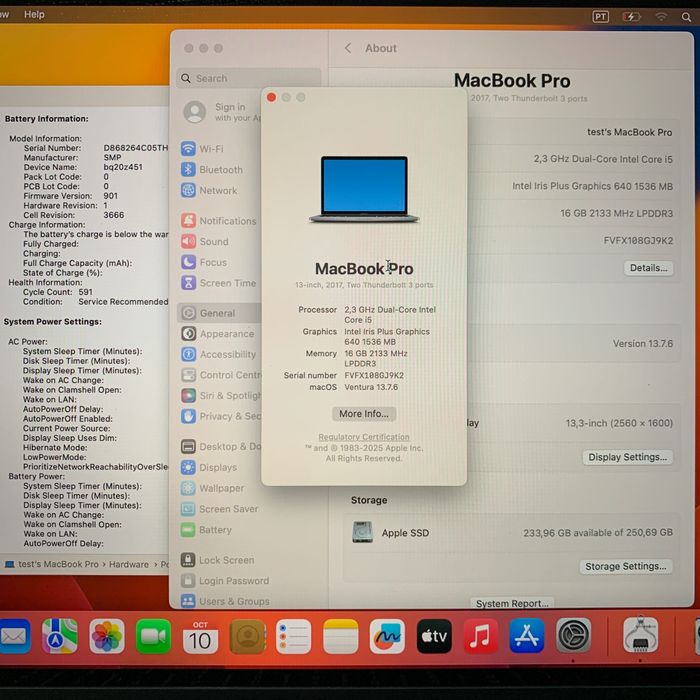
Task: Open Displays icon in sidebar
Action: tap(188, 467)
